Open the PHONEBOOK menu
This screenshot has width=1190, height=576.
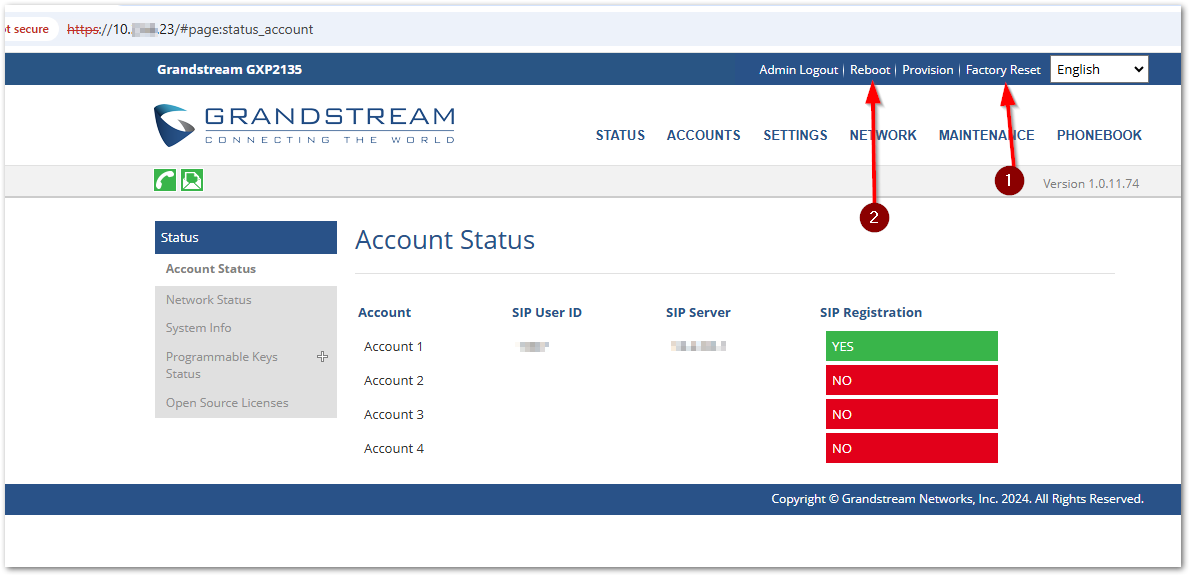[1099, 135]
